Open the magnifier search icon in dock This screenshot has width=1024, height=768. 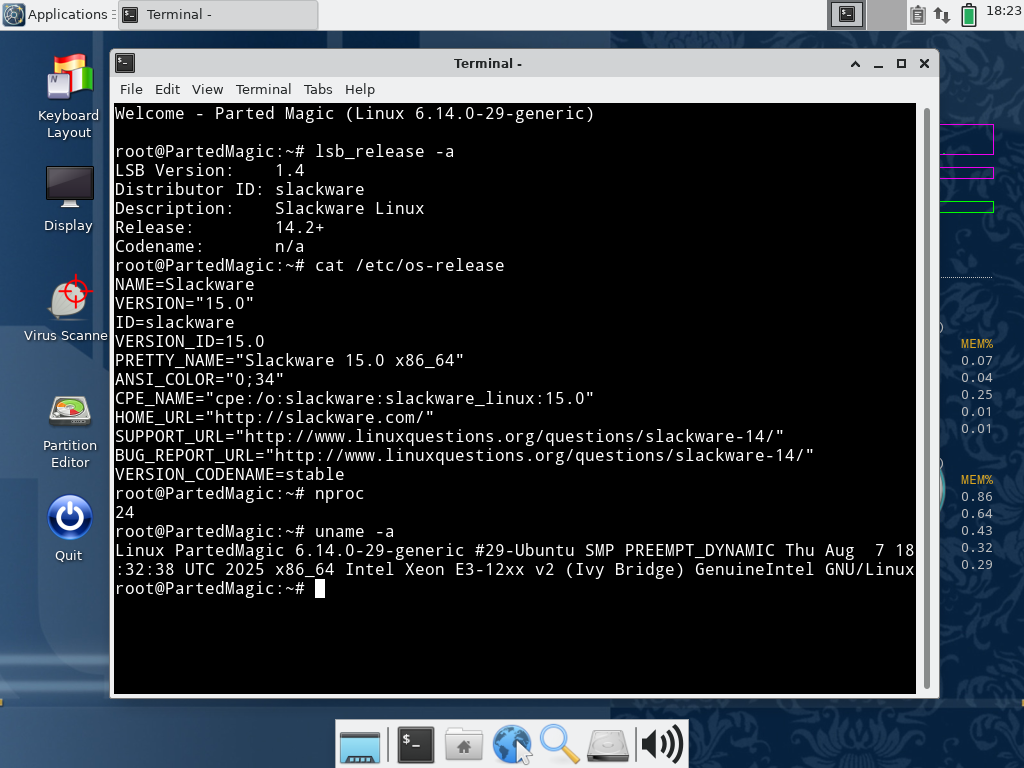click(x=559, y=744)
